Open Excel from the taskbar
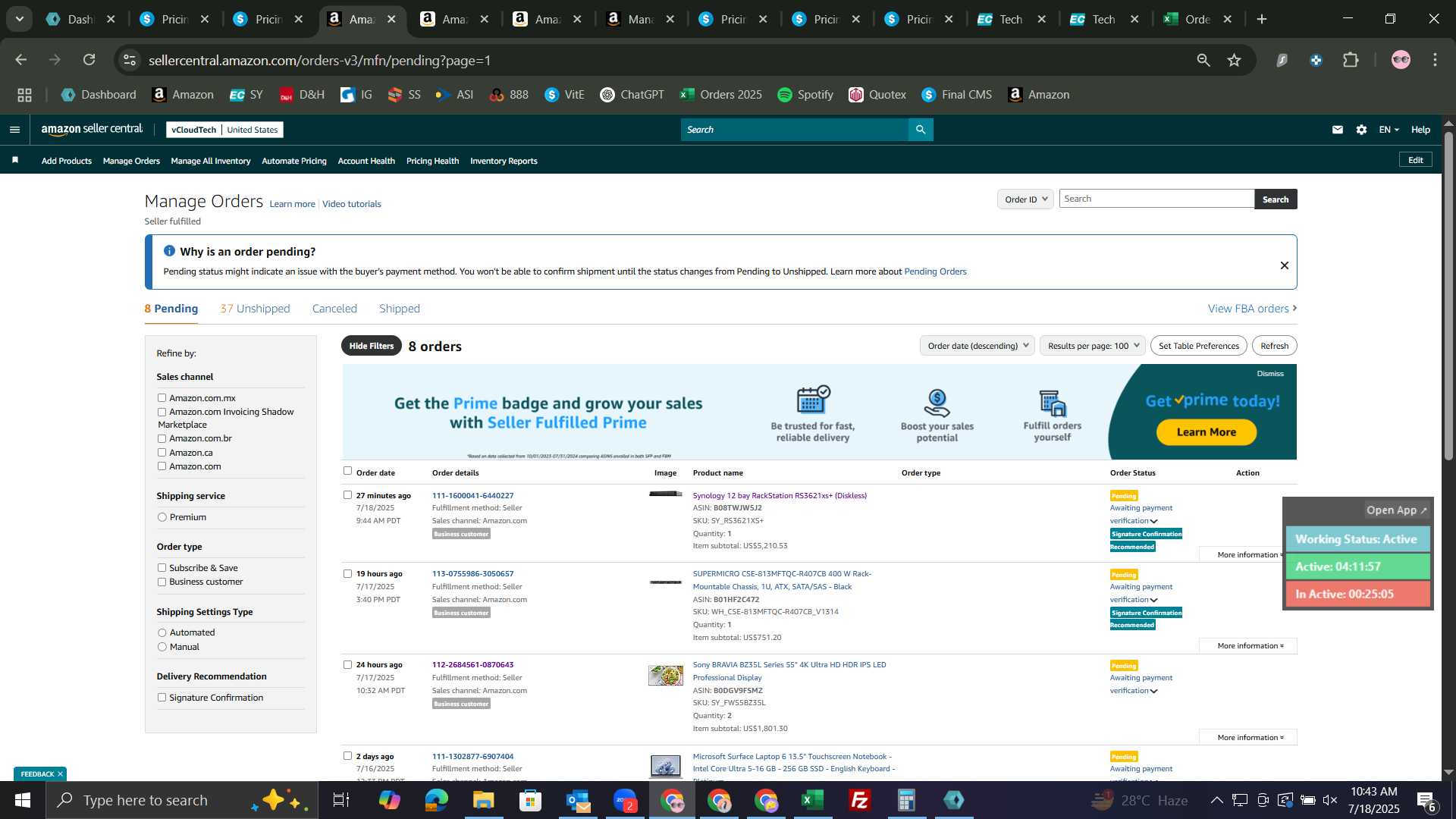Screen dimensions: 1456x819 (x=812, y=800)
